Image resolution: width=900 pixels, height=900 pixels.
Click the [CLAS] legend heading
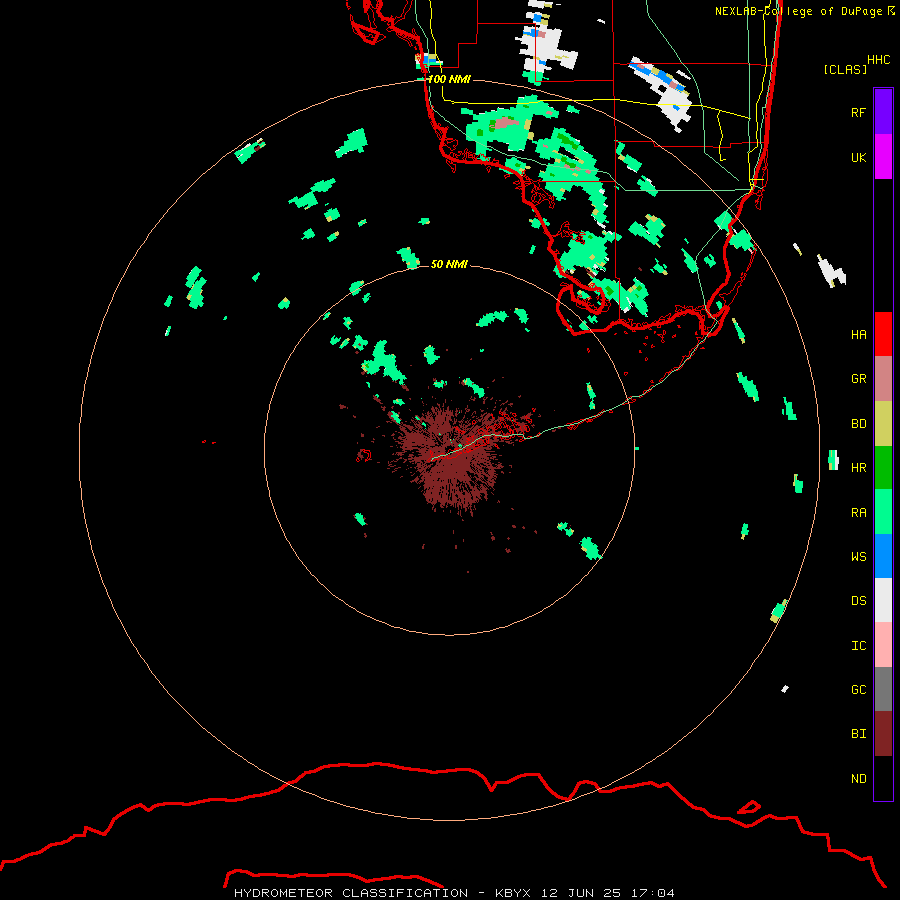845,69
